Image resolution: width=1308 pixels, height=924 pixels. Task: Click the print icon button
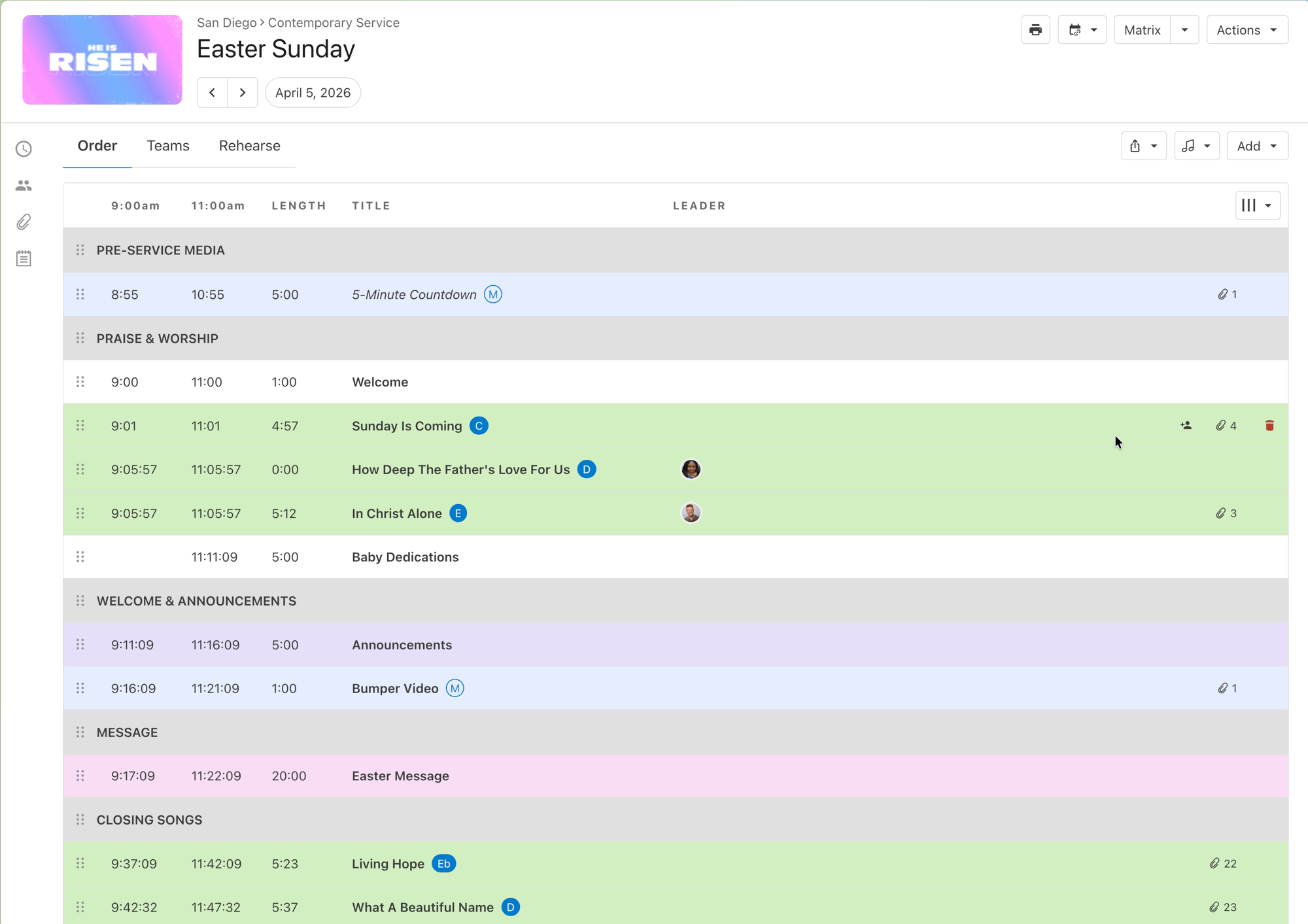point(1035,30)
